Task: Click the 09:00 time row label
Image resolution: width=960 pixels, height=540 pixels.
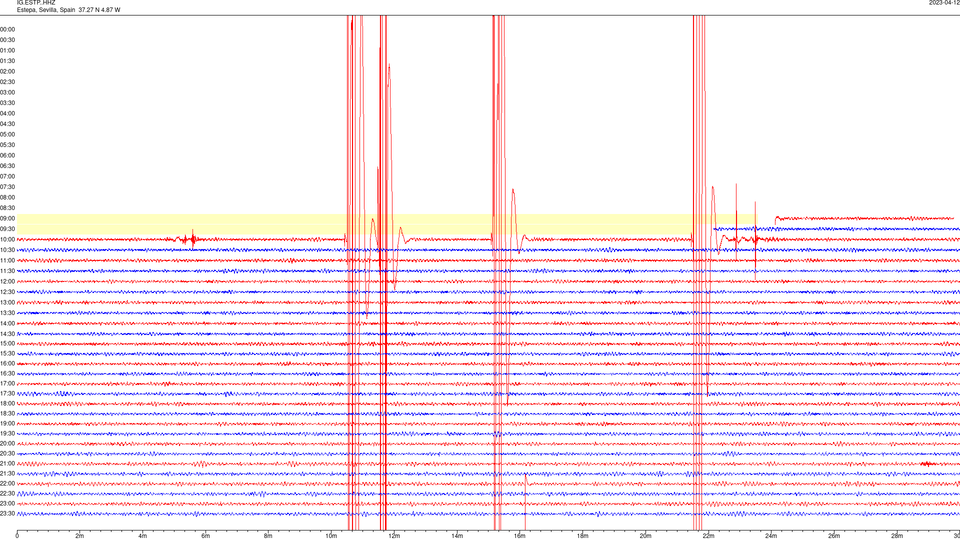Action: pos(7,219)
